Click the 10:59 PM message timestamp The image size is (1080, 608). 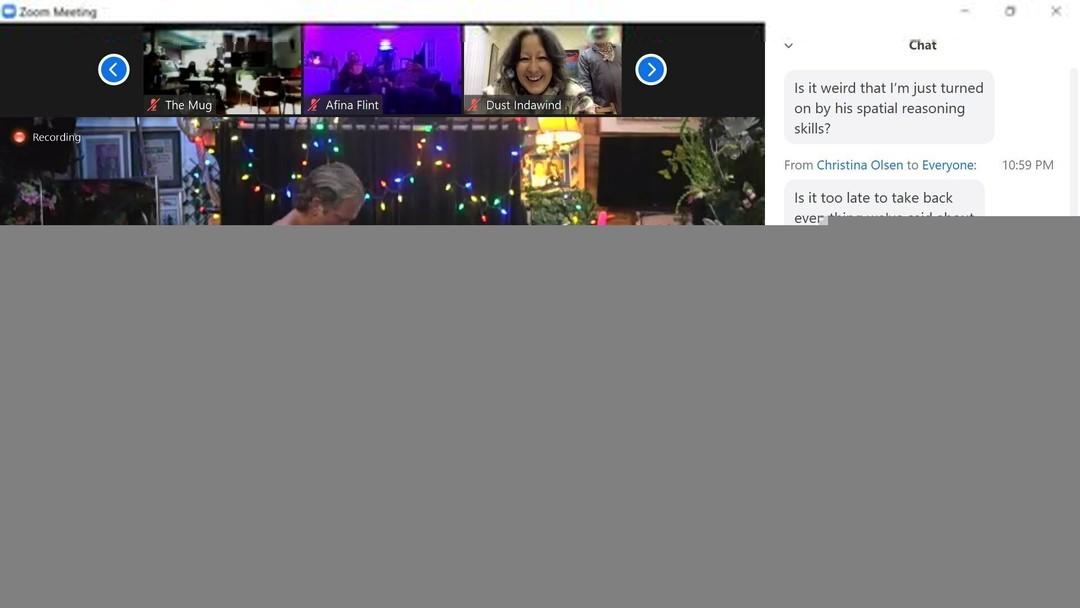pos(1027,165)
